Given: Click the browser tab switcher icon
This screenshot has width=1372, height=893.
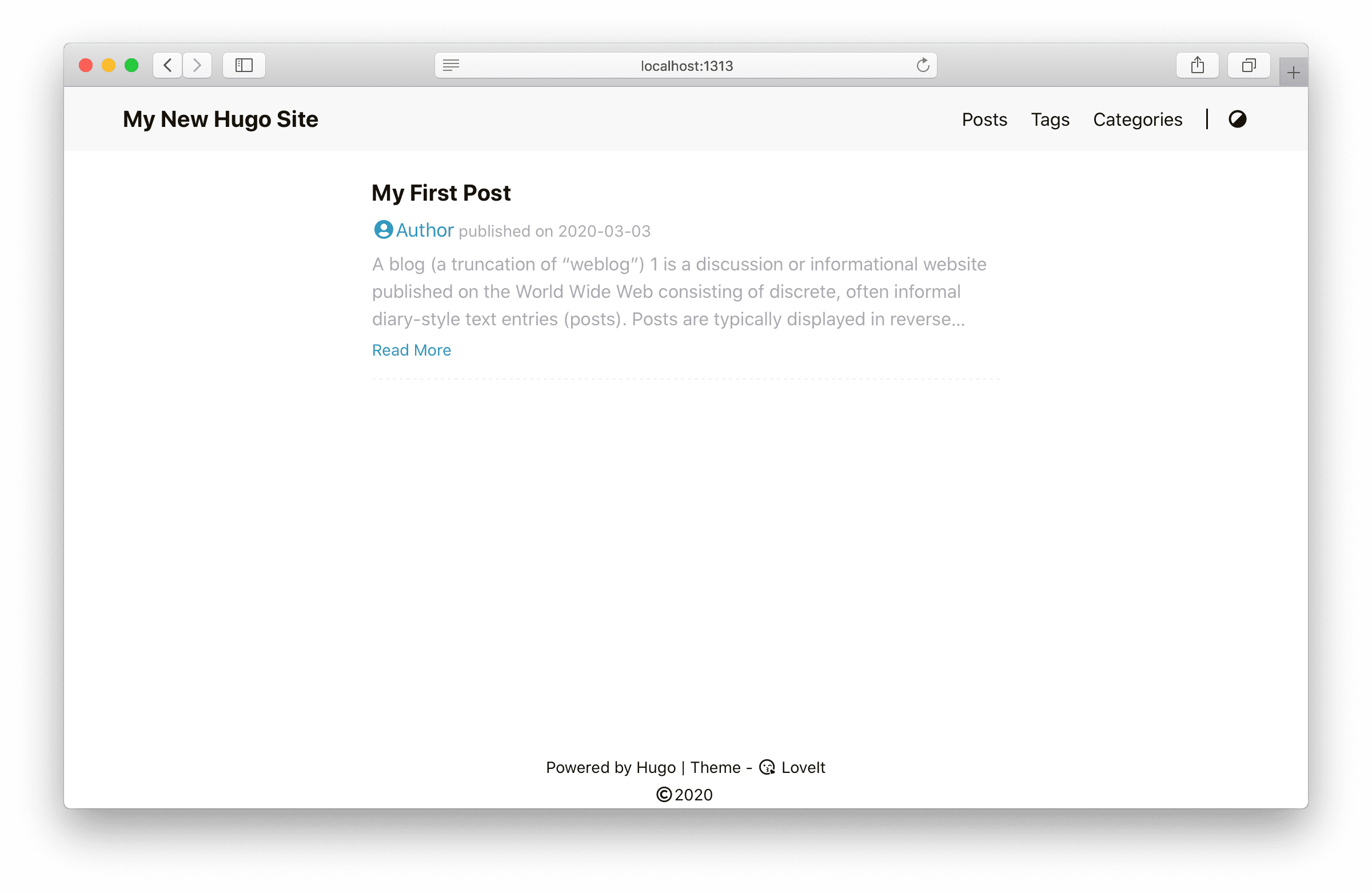Looking at the screenshot, I should coord(1248,64).
